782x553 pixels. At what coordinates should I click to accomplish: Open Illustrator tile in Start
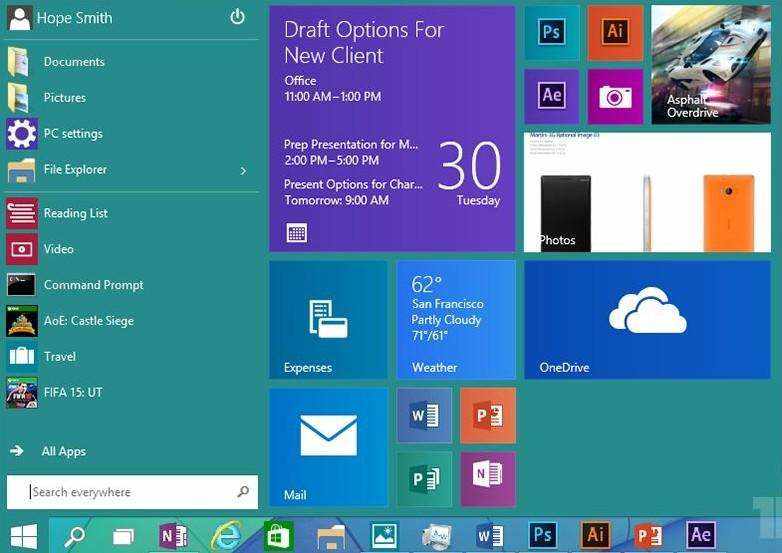[x=615, y=33]
